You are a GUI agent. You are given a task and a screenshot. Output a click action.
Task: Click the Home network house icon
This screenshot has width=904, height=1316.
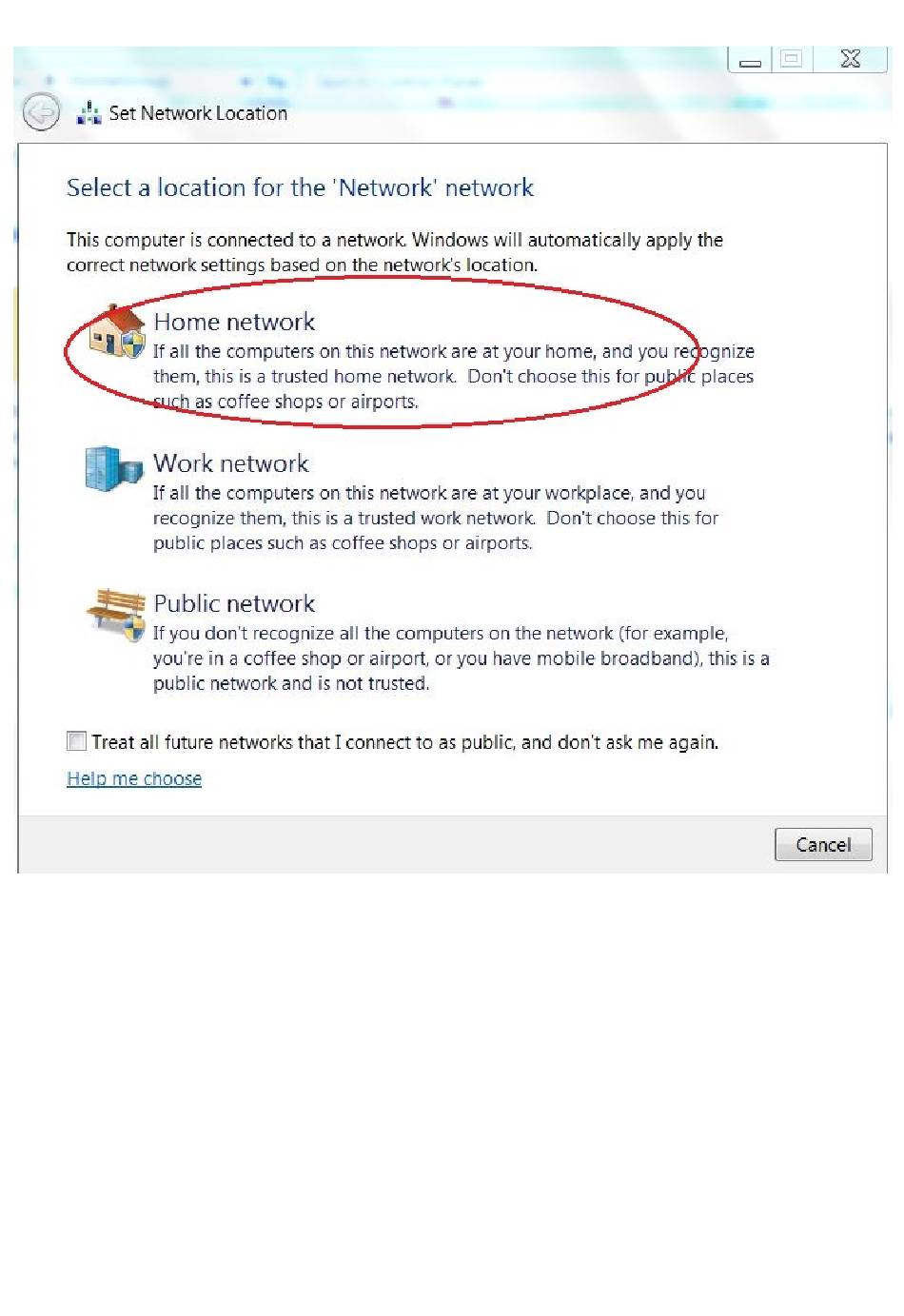[116, 331]
